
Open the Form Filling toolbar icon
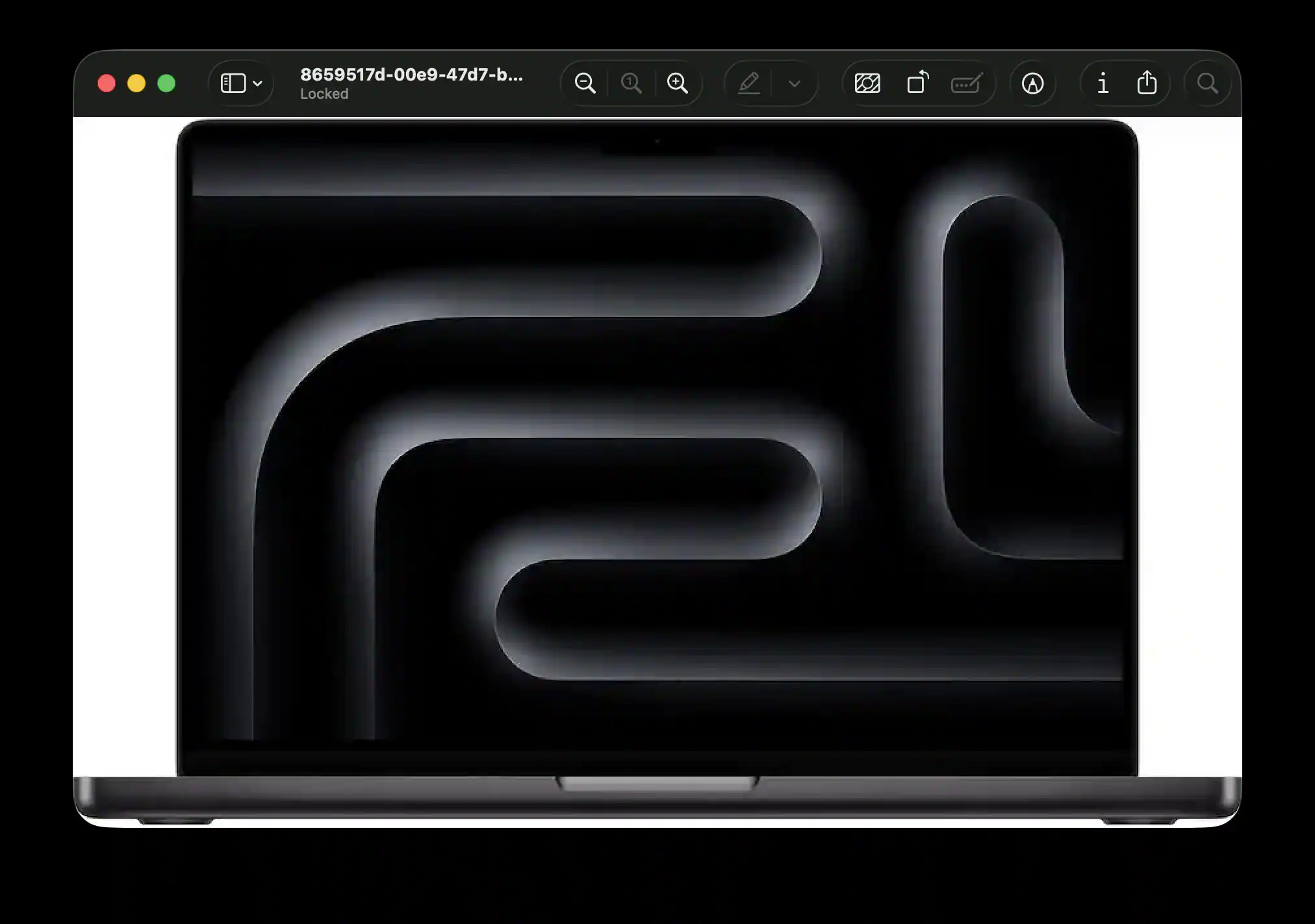[x=966, y=83]
